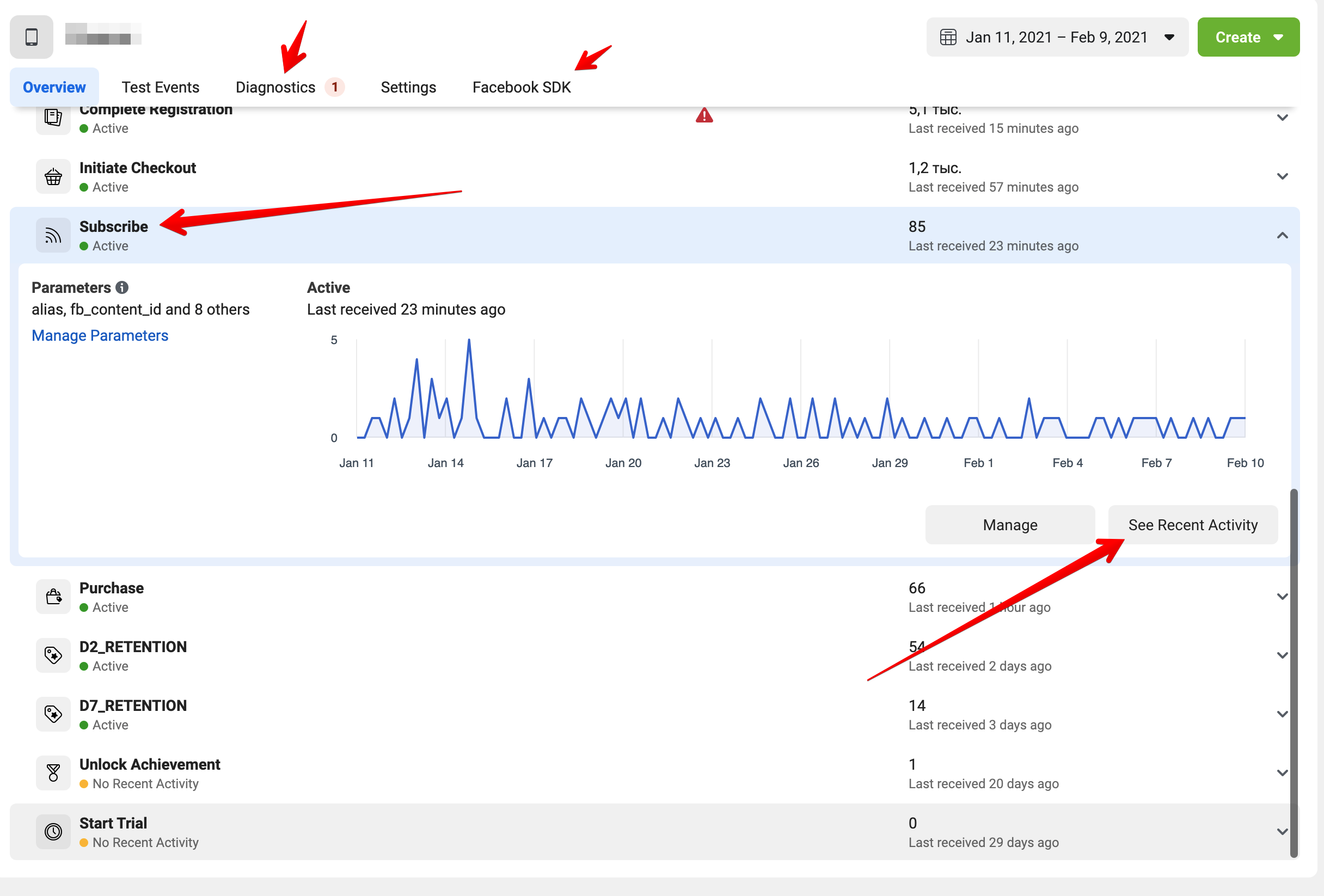Collapse the Subscribe event row
Image resolution: width=1324 pixels, height=896 pixels.
pyautogui.click(x=1282, y=235)
